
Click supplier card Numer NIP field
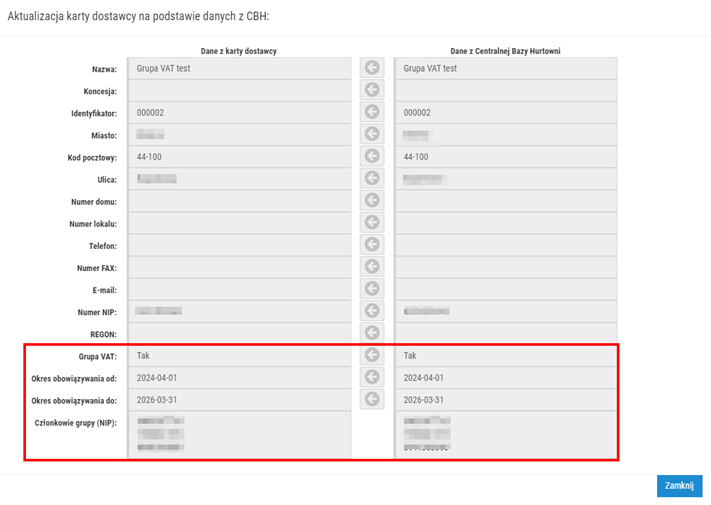coord(239,311)
